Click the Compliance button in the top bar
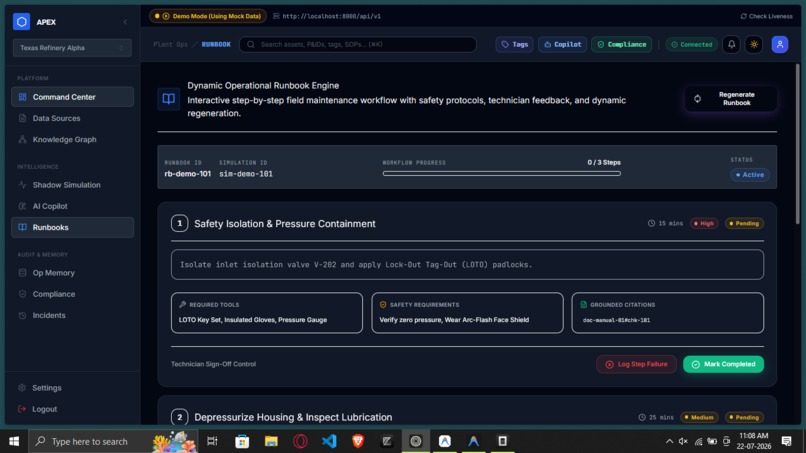 (x=621, y=44)
